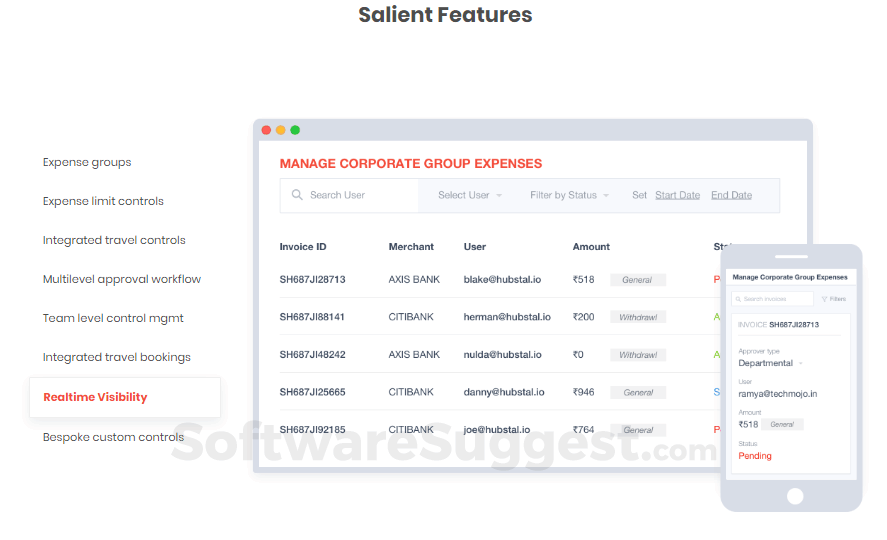
Task: Switch to the Expense limit controls tab
Action: pyautogui.click(x=103, y=201)
